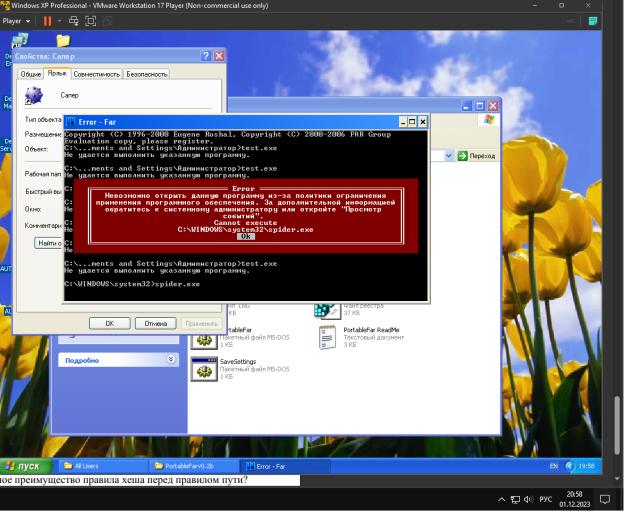Open the folder icon on the XP desktop

coord(63,41)
